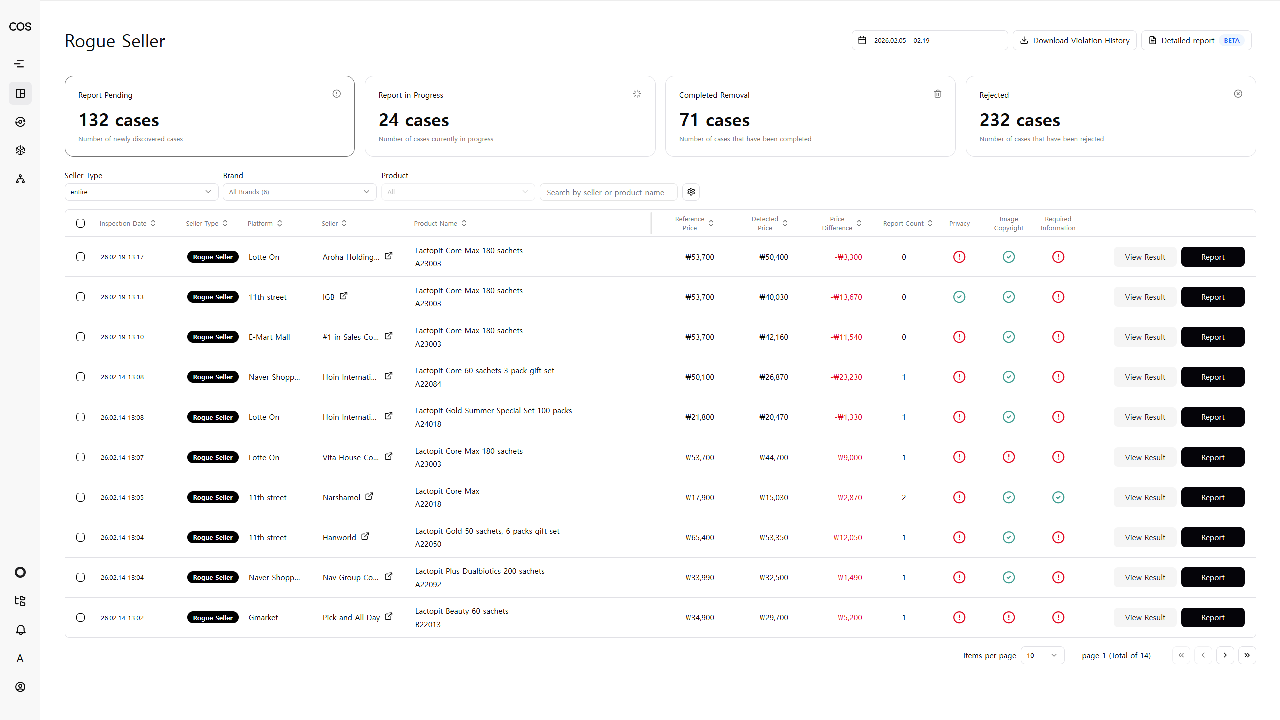Image resolution: width=1280 pixels, height=720 pixels.
Task: Select the Hanworld row checkbox
Action: point(80,537)
